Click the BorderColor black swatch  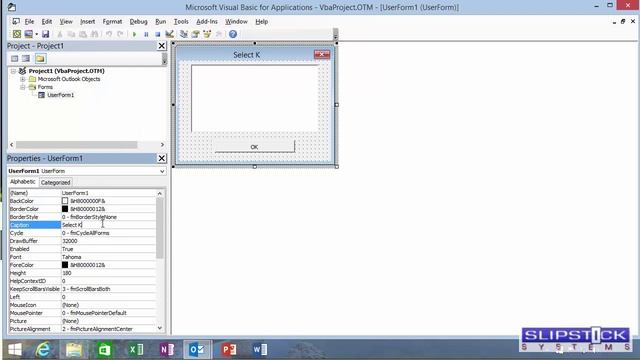pos(65,209)
